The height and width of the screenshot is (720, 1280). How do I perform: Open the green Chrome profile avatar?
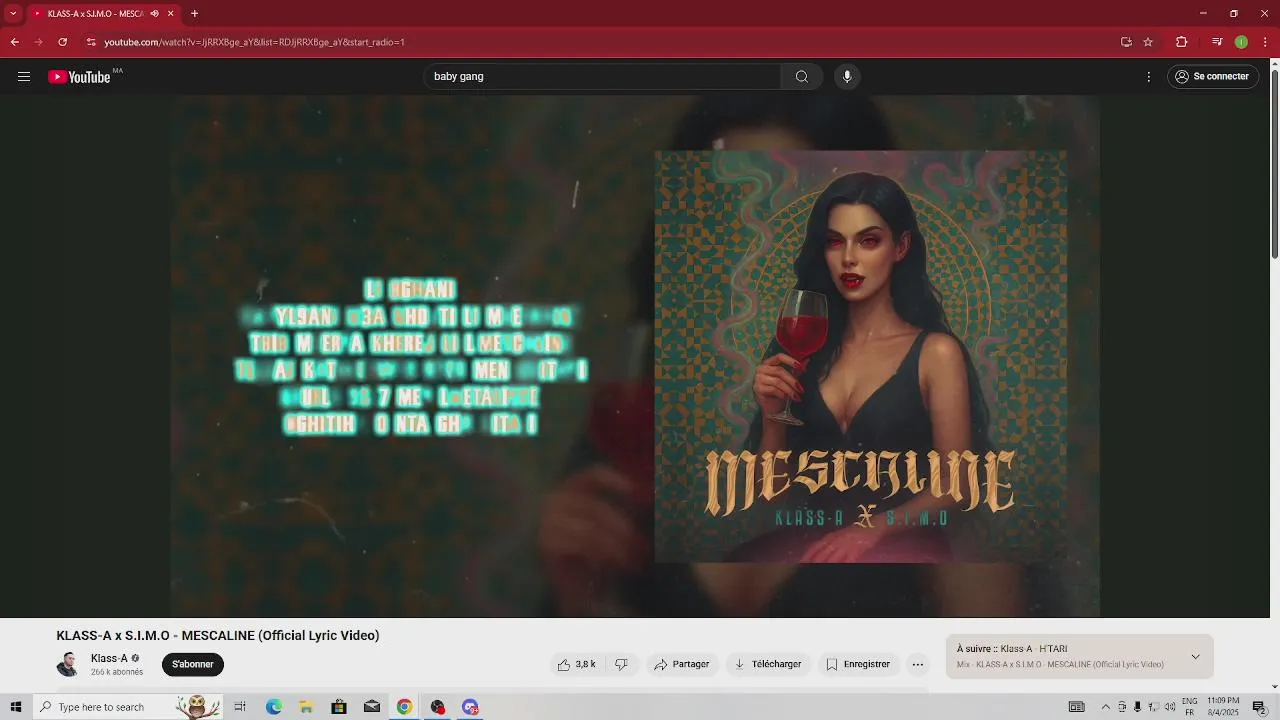click(x=1241, y=42)
